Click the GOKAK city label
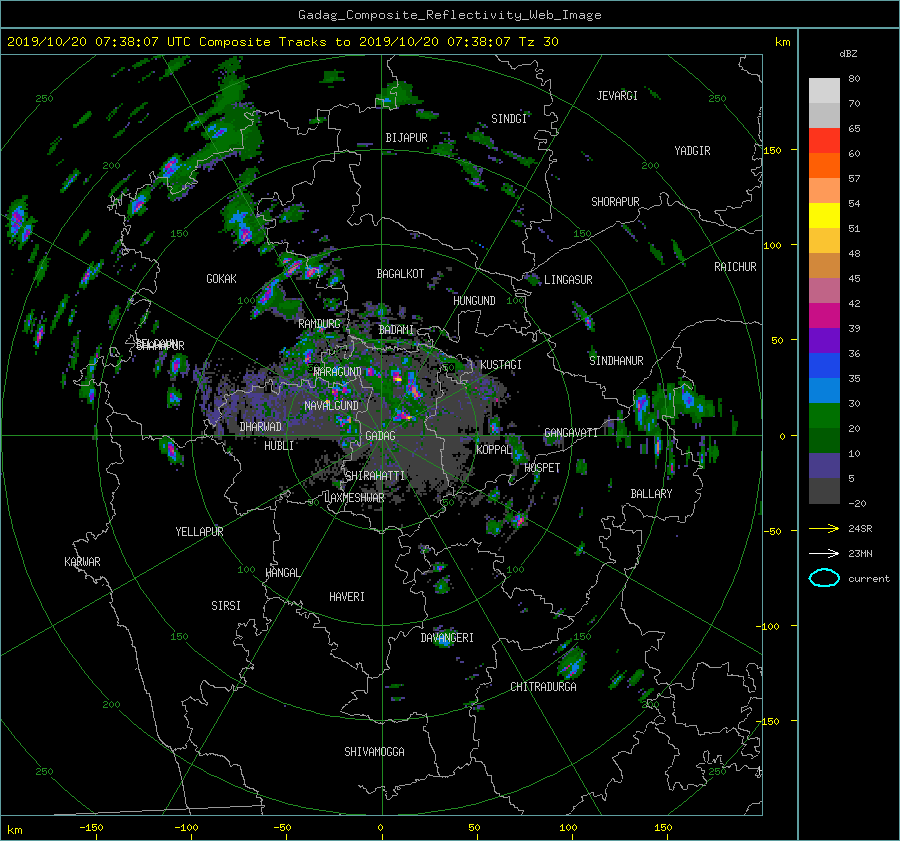Screen dimensions: 900x841 [221, 279]
